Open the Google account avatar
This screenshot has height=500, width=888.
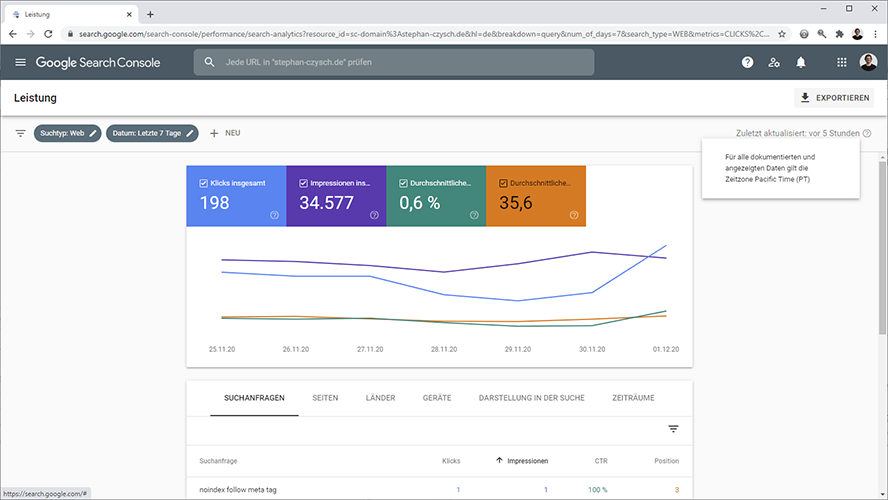click(x=868, y=62)
